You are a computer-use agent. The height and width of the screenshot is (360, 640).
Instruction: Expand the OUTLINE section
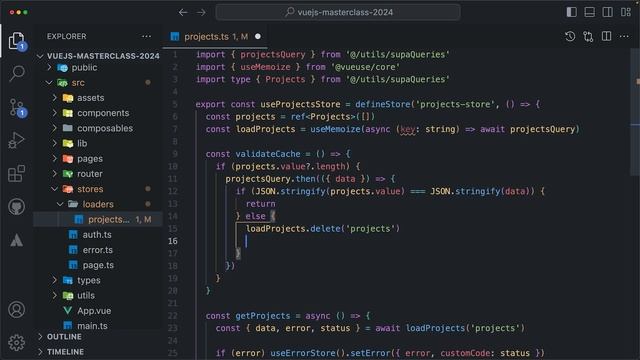pyautogui.click(x=98, y=337)
